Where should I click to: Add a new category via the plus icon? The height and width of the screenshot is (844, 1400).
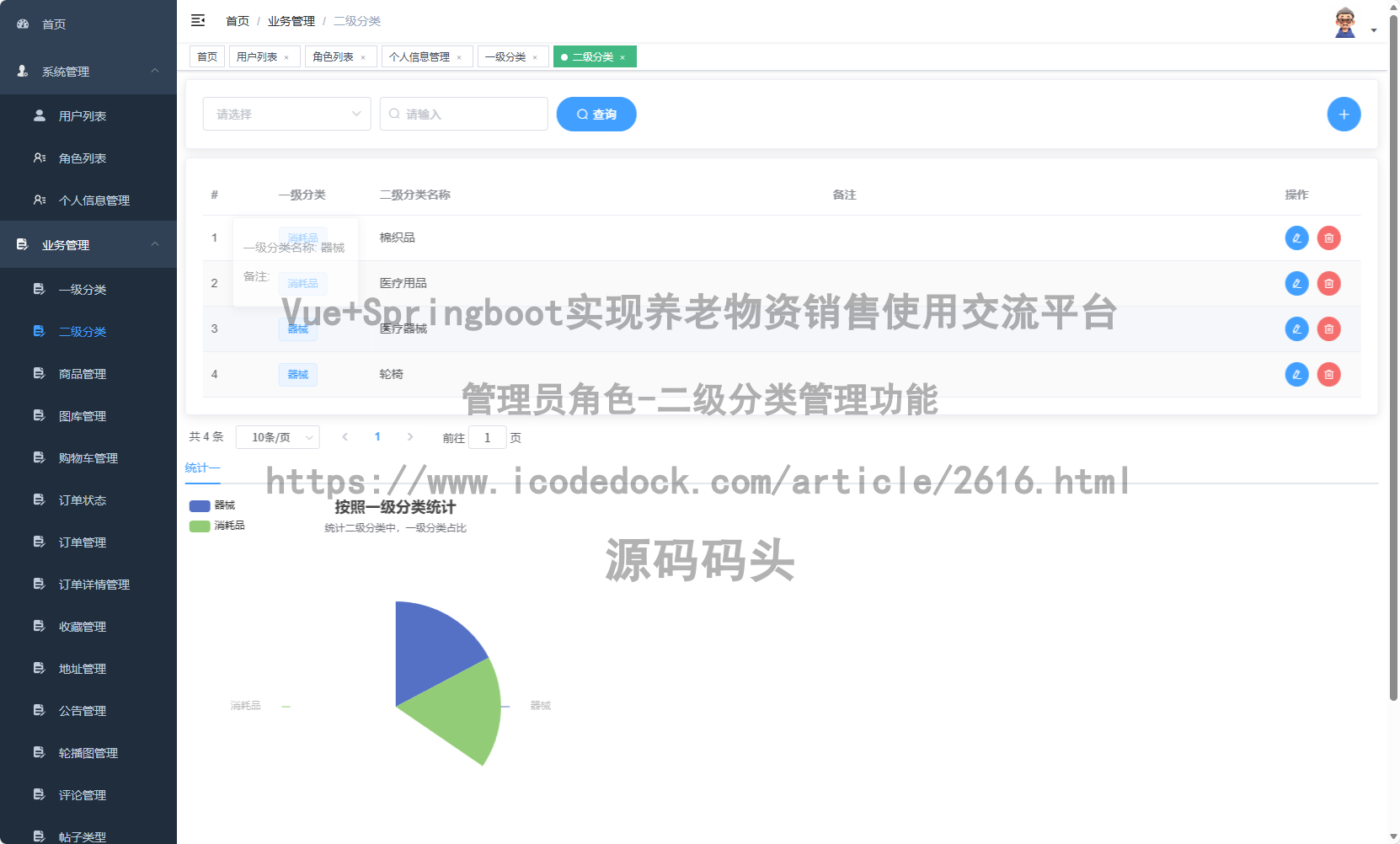[x=1344, y=114]
